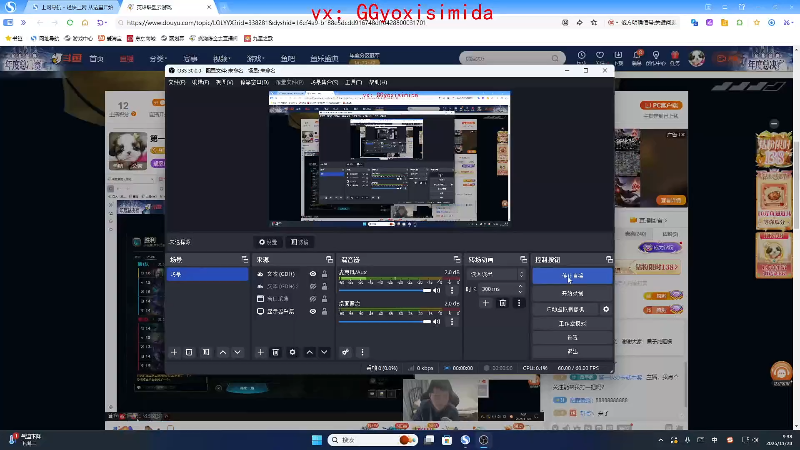Viewport: 800px width, 450px height.
Task: Show the window capture source via eye icon
Action: click(313, 298)
